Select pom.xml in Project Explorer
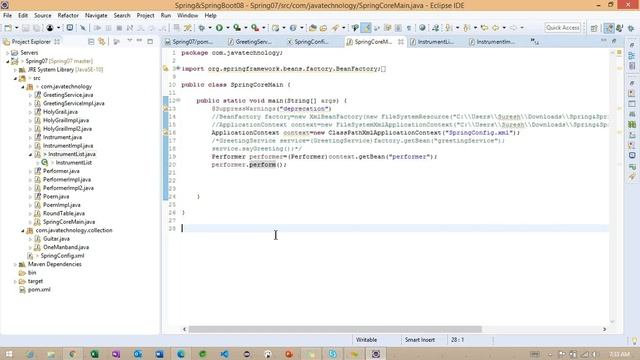Screen dimensions: 640x360 39,290
